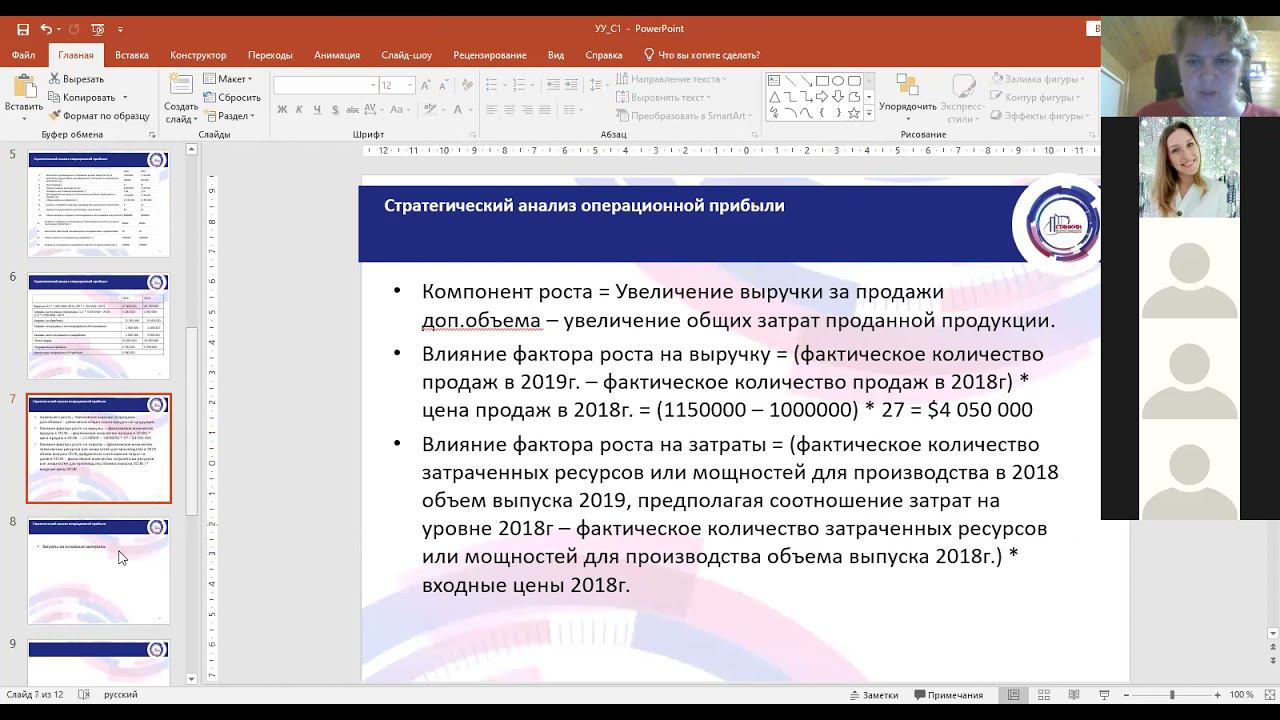Toggle underline Ч formatting
Screen dimensions: 1280x720
click(317, 110)
